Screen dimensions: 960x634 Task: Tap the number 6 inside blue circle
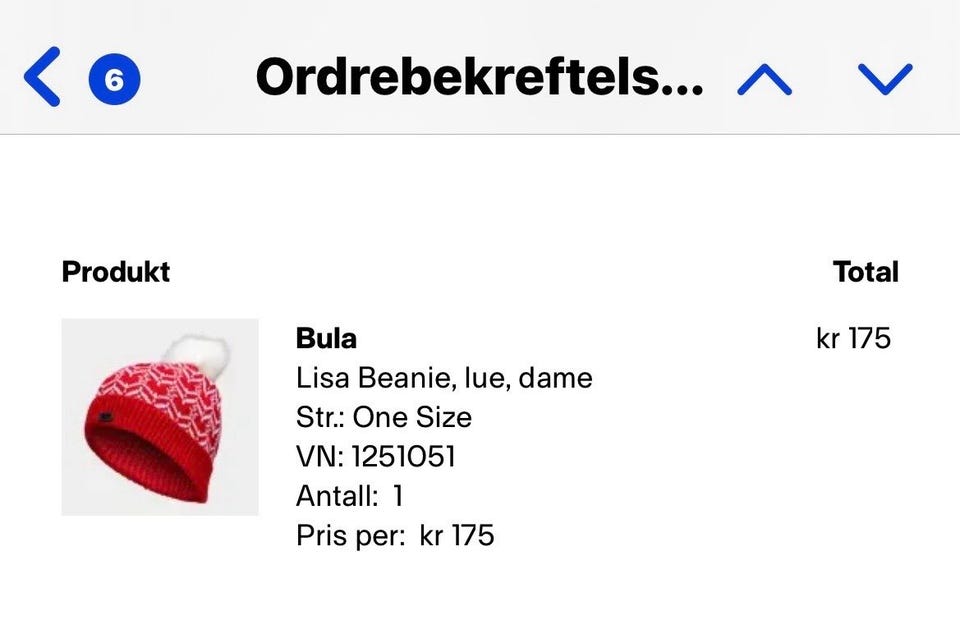(114, 79)
